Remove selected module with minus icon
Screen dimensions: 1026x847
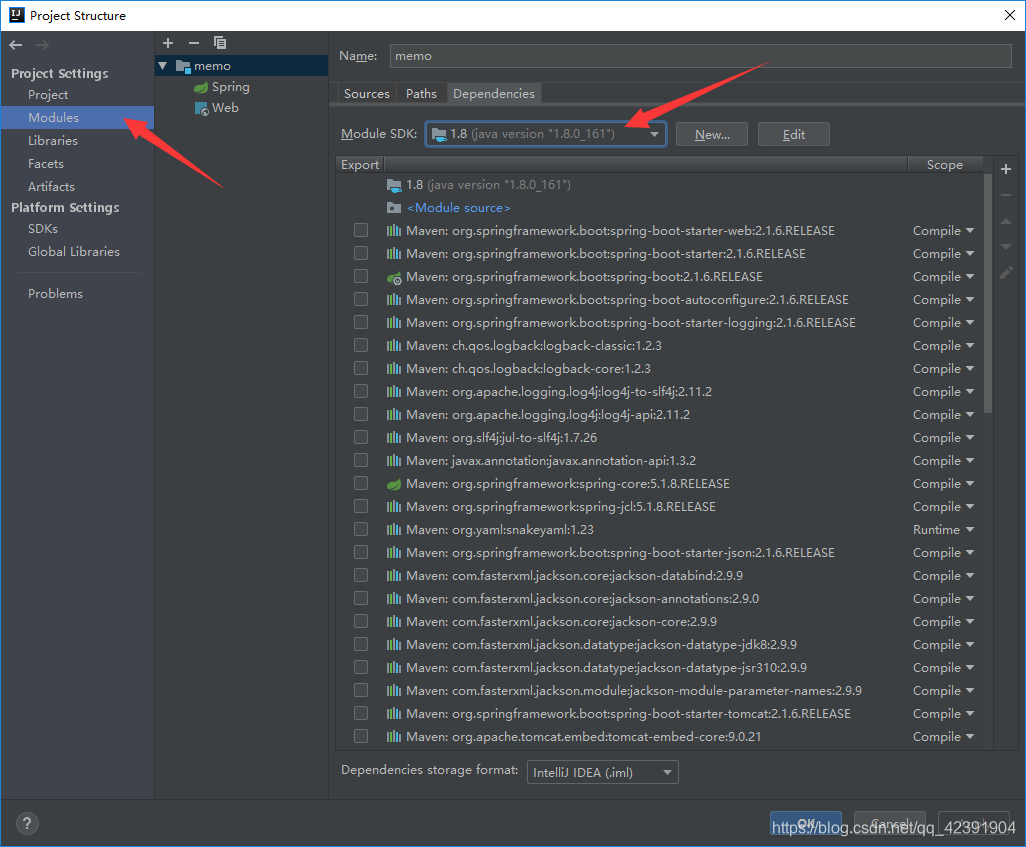[x=194, y=43]
